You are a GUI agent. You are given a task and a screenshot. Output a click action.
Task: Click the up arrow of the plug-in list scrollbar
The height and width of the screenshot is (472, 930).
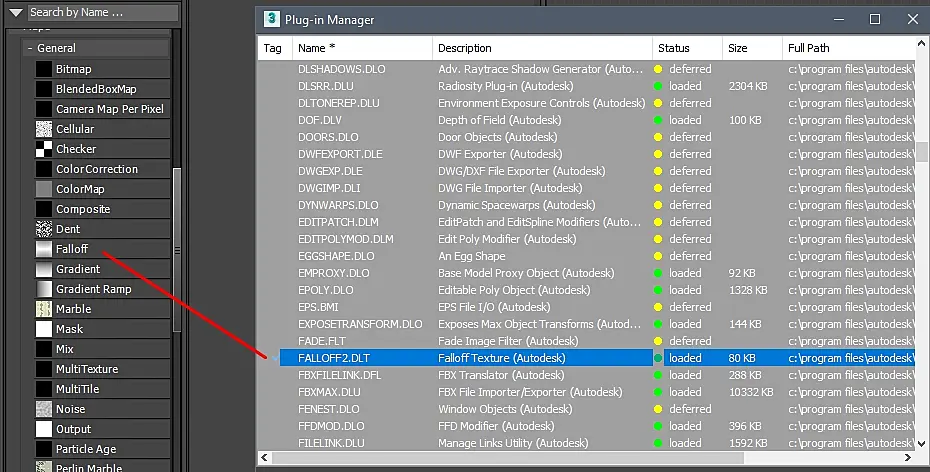pos(922,43)
